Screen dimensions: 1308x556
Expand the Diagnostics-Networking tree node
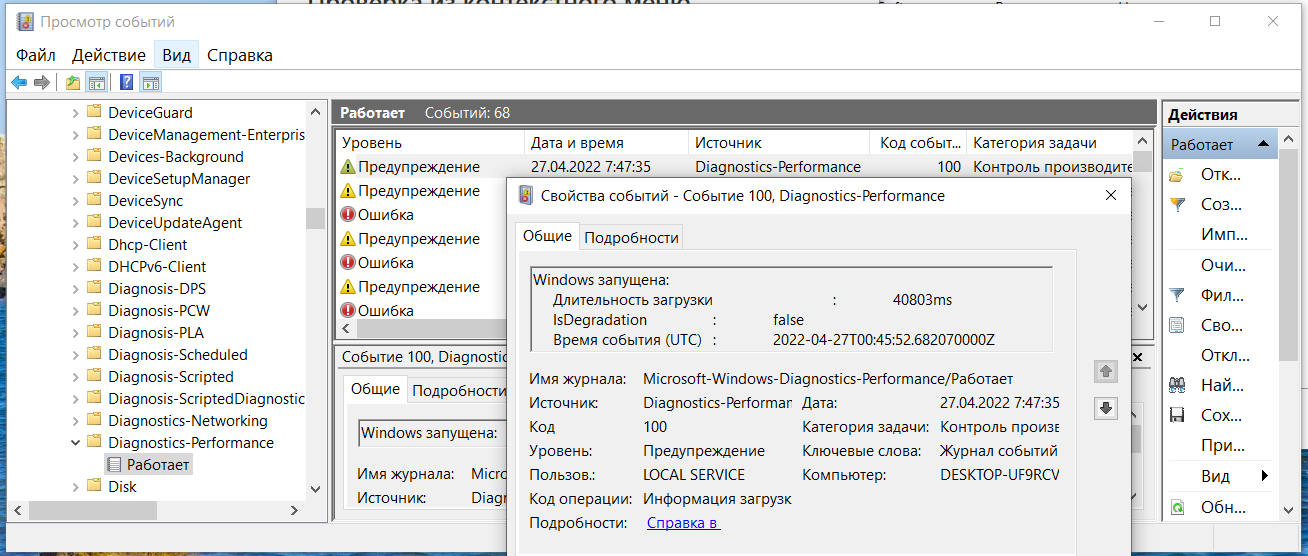(x=75, y=421)
